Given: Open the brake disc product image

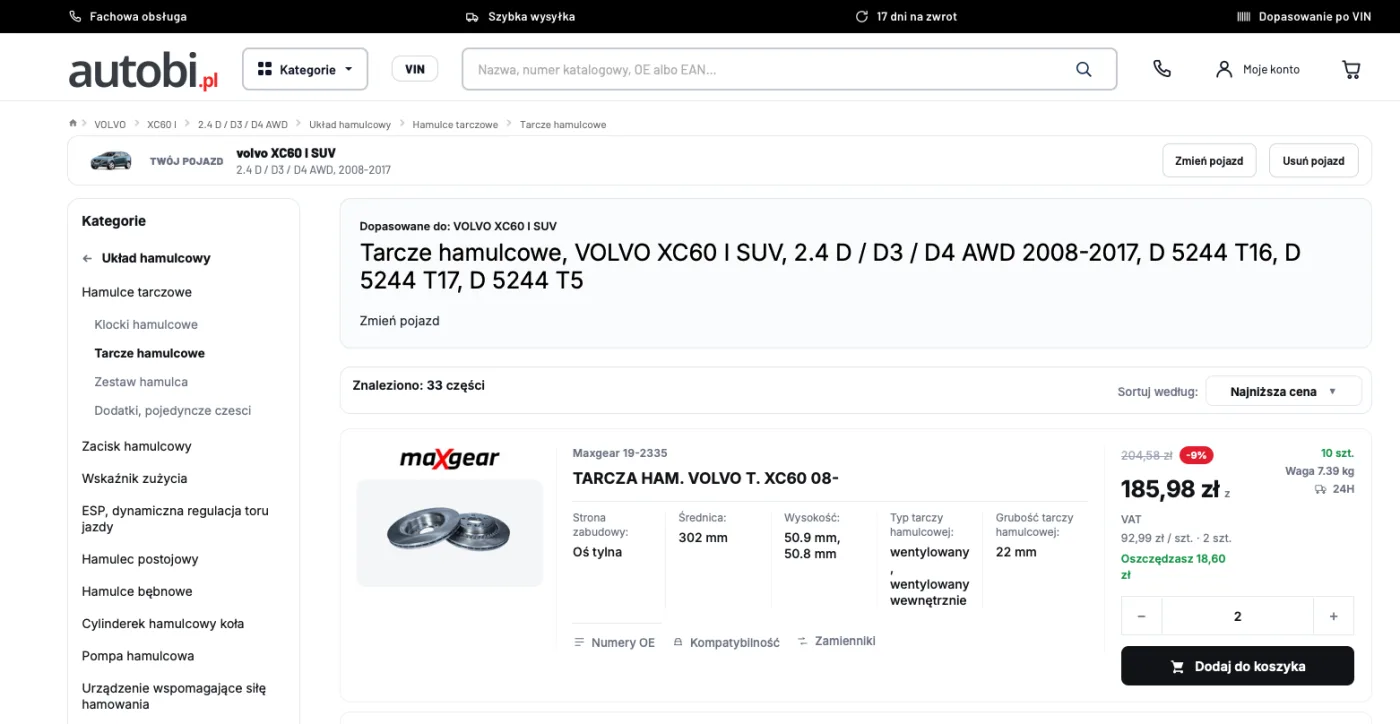Looking at the screenshot, I should 450,532.
